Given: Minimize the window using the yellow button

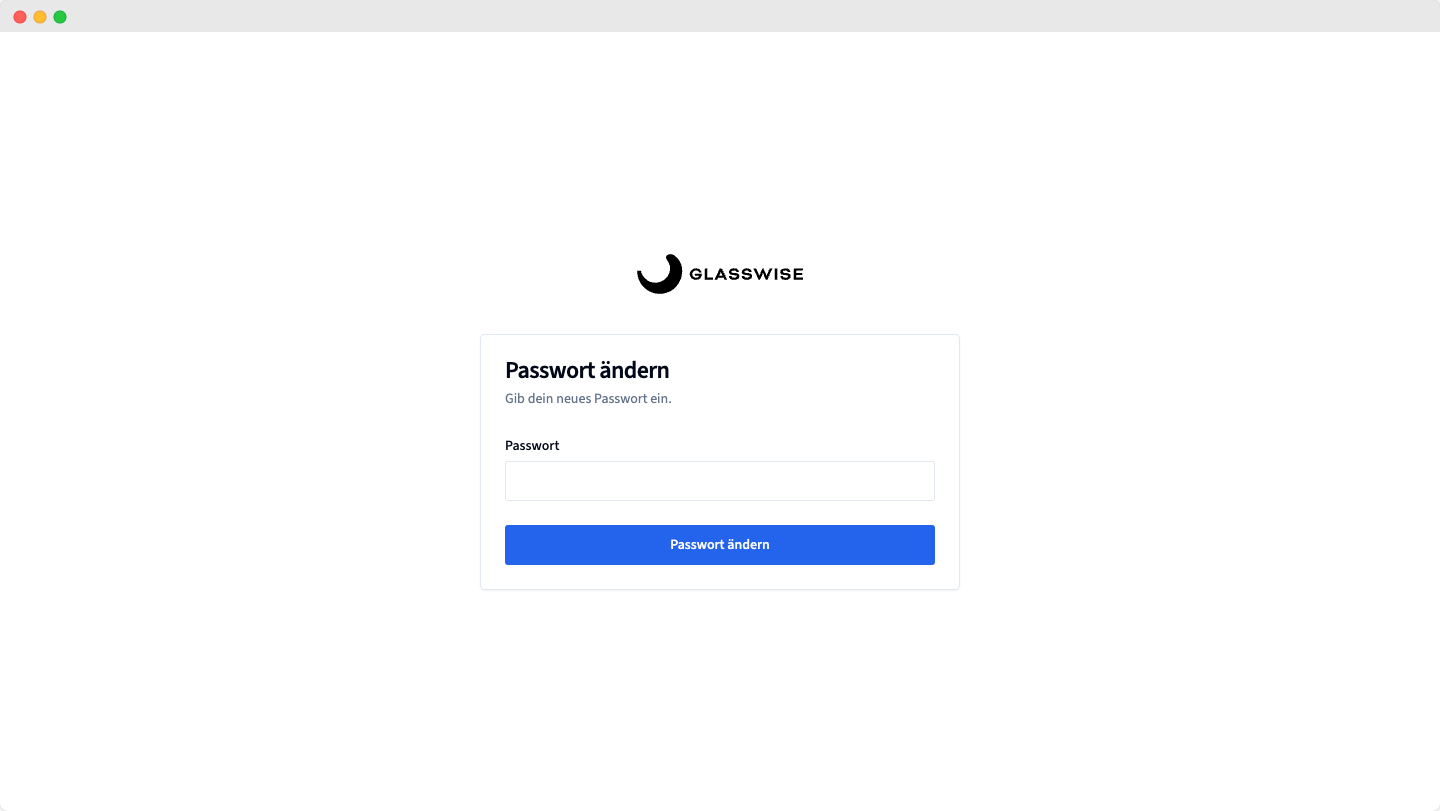Looking at the screenshot, I should (40, 17).
